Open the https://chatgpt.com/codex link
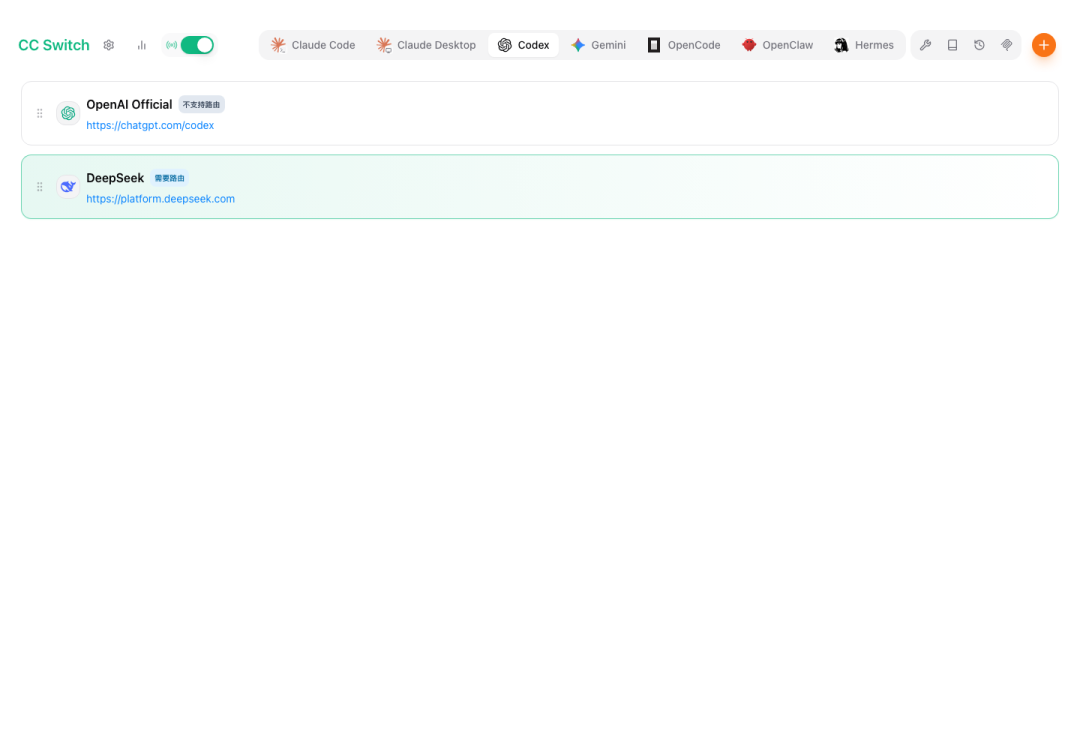Image resolution: width=1080 pixels, height=750 pixels. 150,125
